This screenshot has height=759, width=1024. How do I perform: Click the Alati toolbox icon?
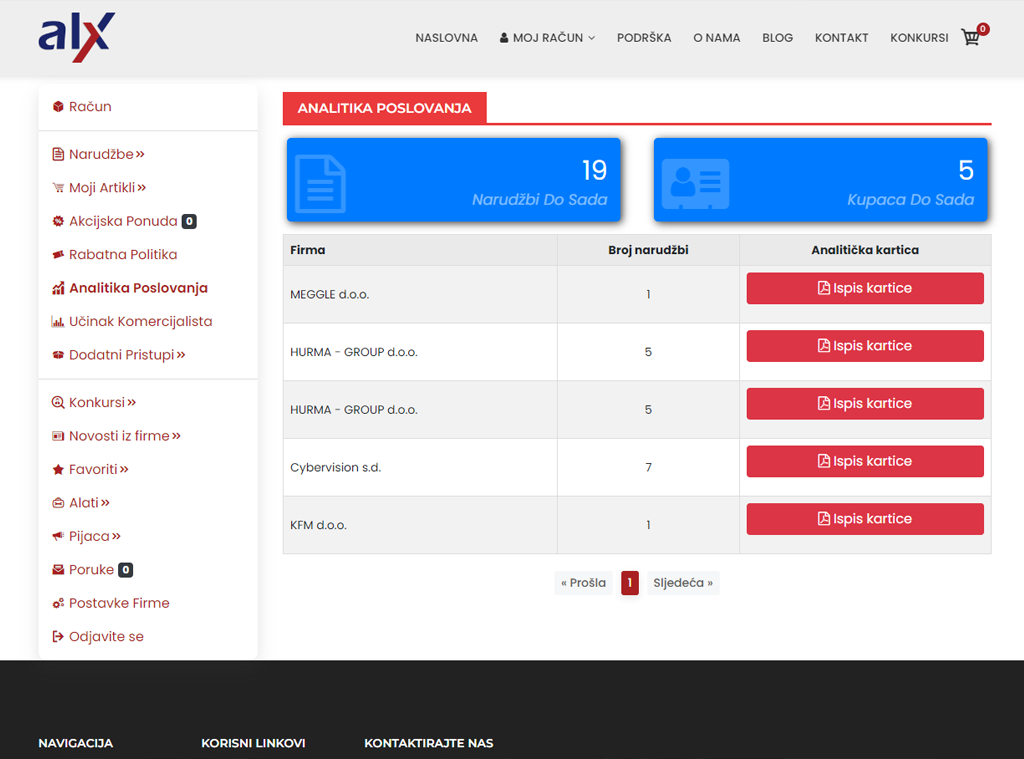pyautogui.click(x=58, y=502)
